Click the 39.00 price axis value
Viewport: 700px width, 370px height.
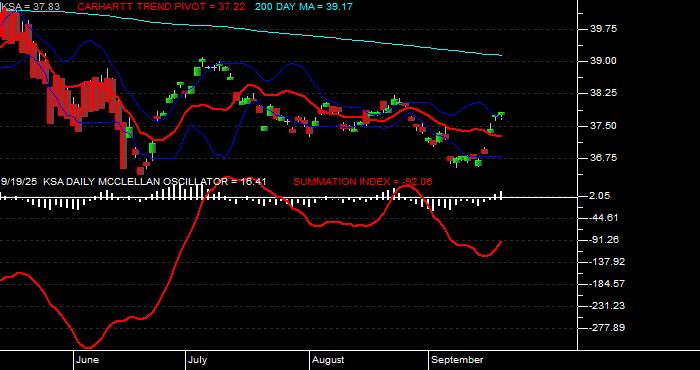tap(603, 61)
